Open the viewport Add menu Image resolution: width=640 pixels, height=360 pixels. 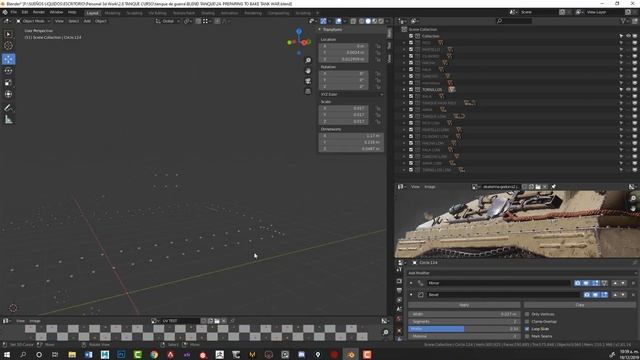pyautogui.click(x=87, y=21)
